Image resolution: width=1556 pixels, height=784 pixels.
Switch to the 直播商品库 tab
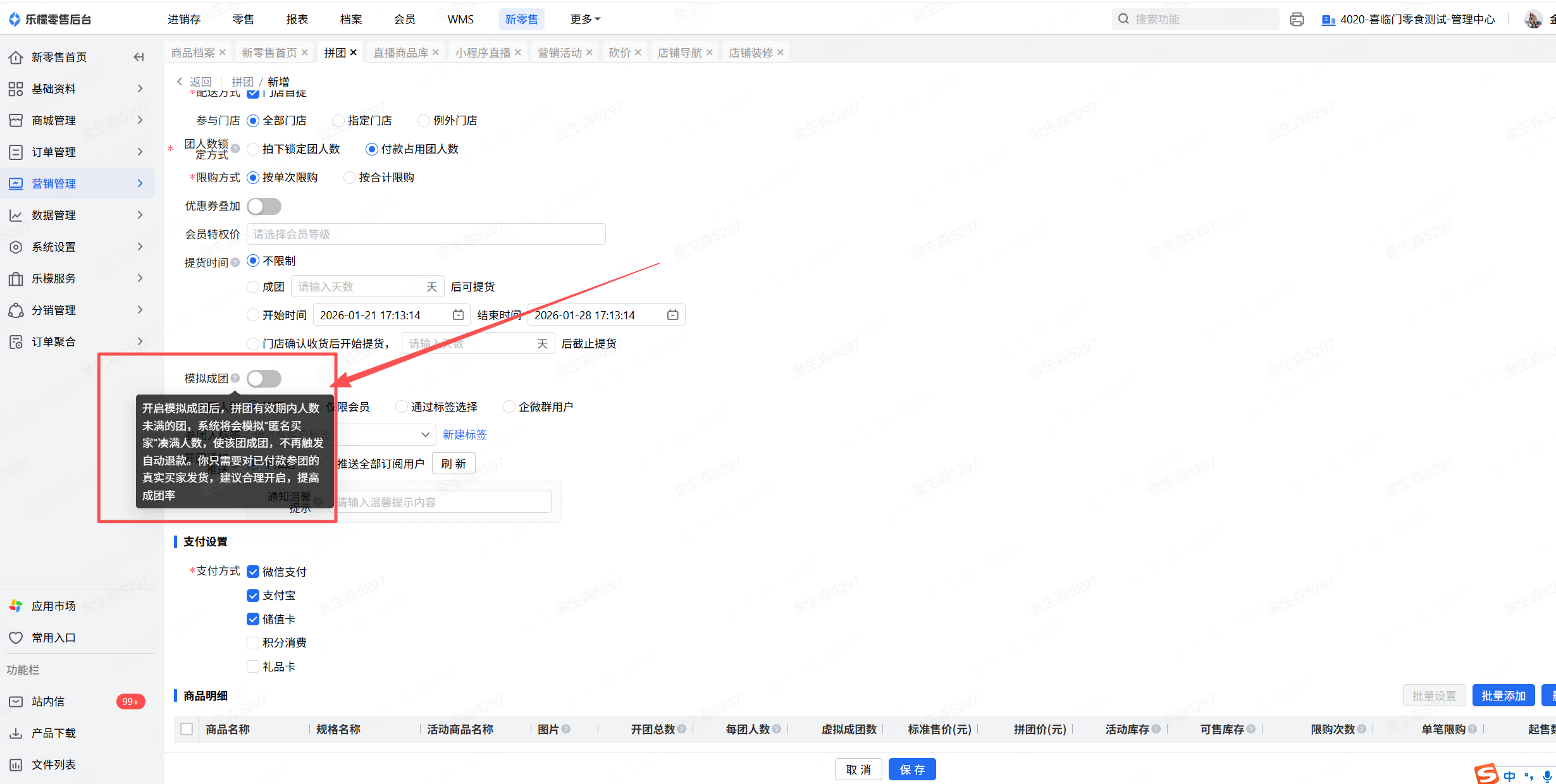[400, 52]
